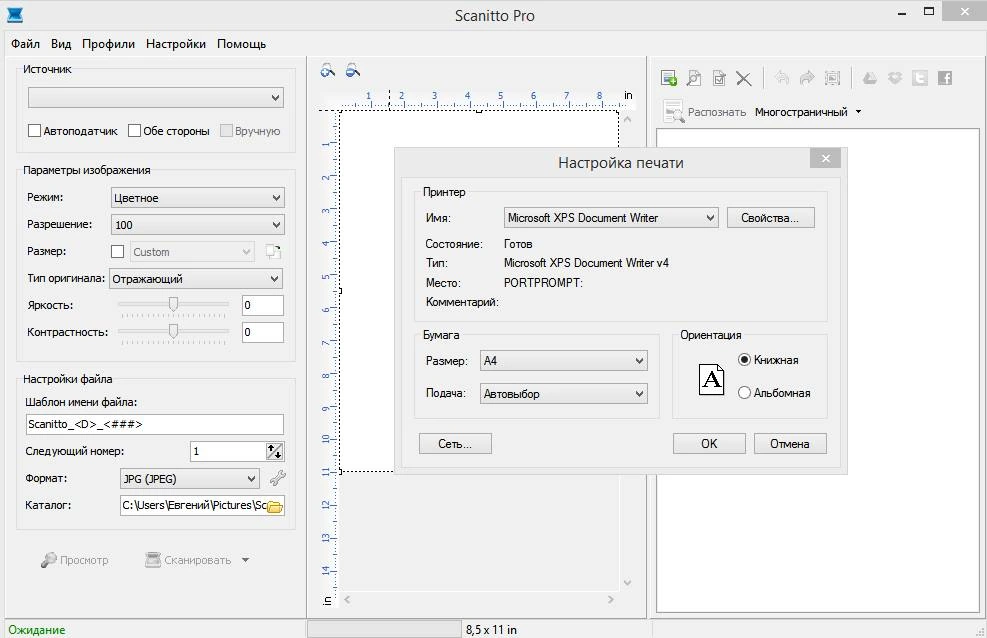Click the Контрастность value field
987x638 pixels.
[263, 332]
